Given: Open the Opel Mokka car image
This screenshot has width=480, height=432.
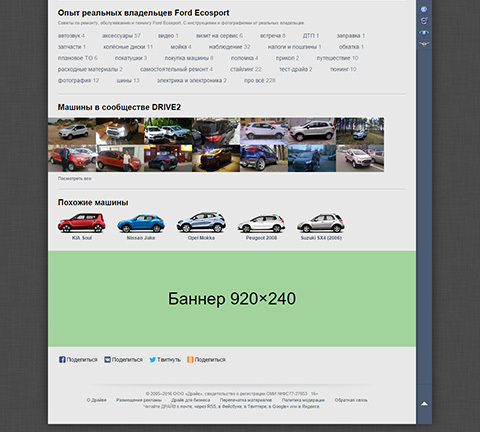Looking at the screenshot, I should [x=201, y=222].
